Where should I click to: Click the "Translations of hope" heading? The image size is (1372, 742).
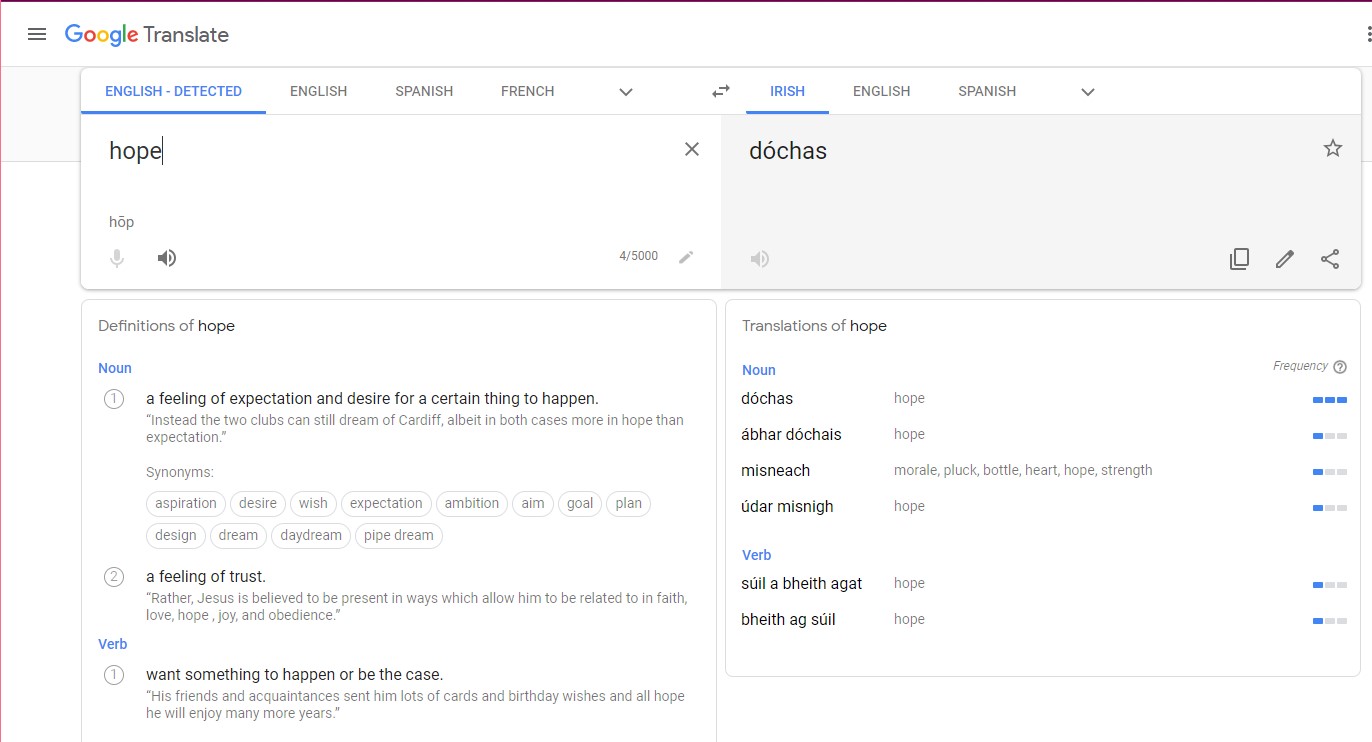[814, 326]
